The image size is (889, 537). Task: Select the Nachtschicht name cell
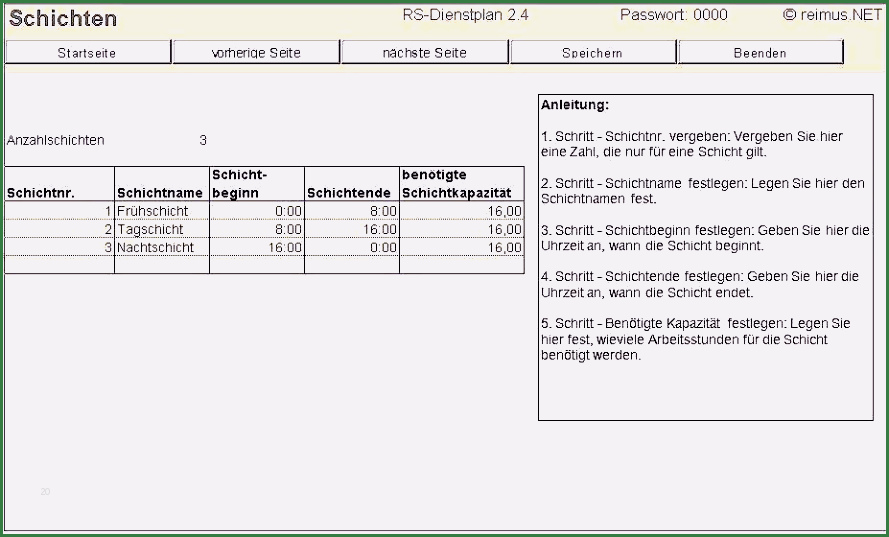(161, 247)
